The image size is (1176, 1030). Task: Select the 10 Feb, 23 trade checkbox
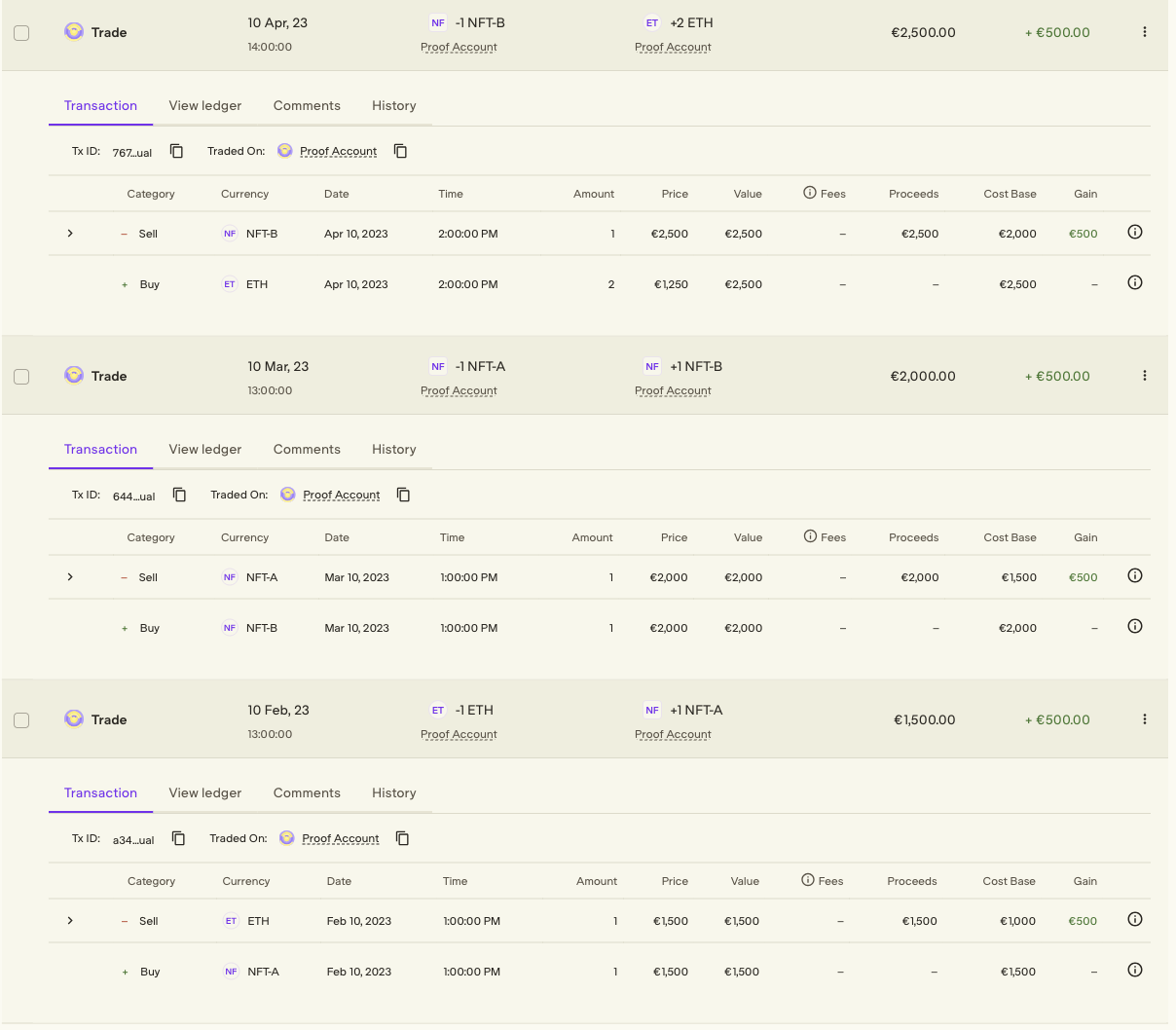coord(21,720)
